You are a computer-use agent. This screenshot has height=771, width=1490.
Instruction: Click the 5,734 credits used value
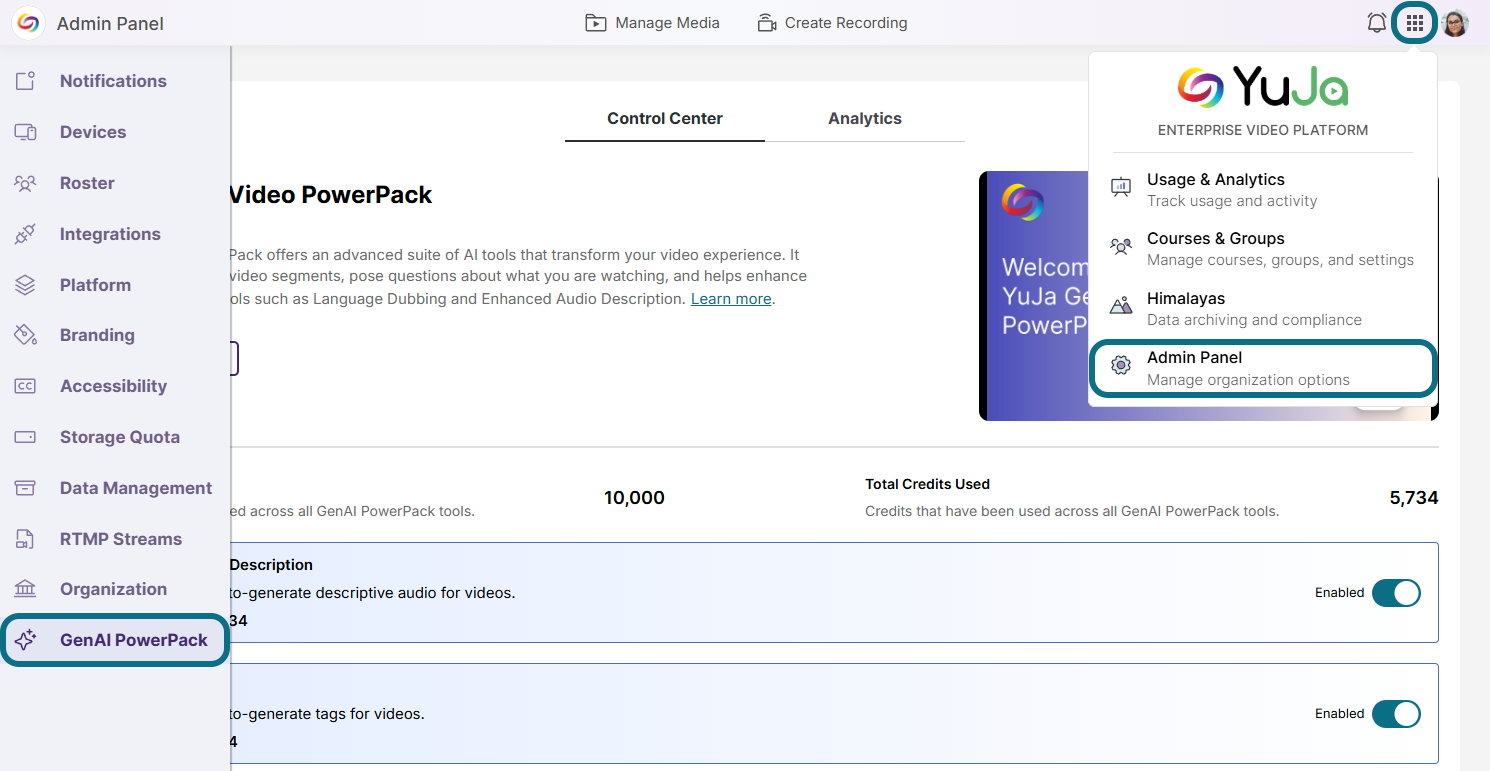pos(1414,498)
